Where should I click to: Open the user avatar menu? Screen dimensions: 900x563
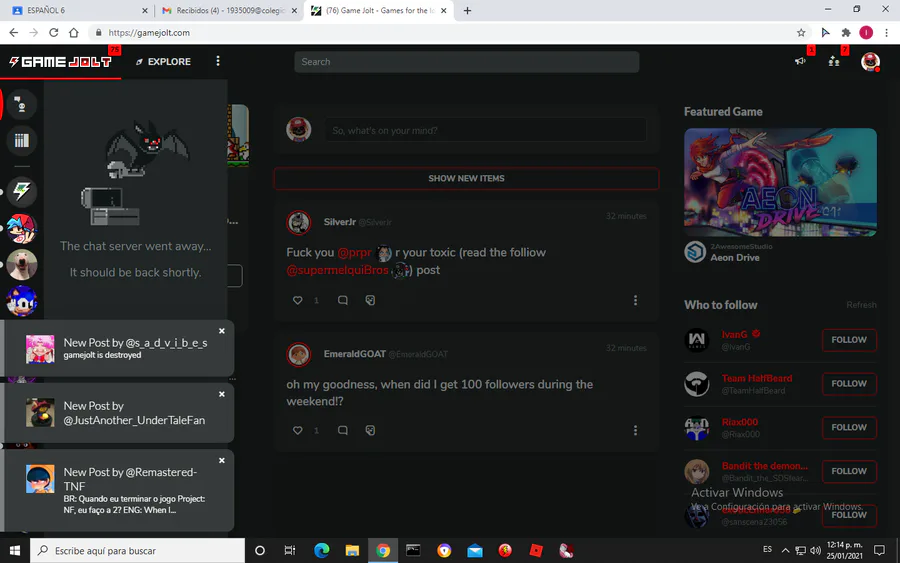pos(870,61)
